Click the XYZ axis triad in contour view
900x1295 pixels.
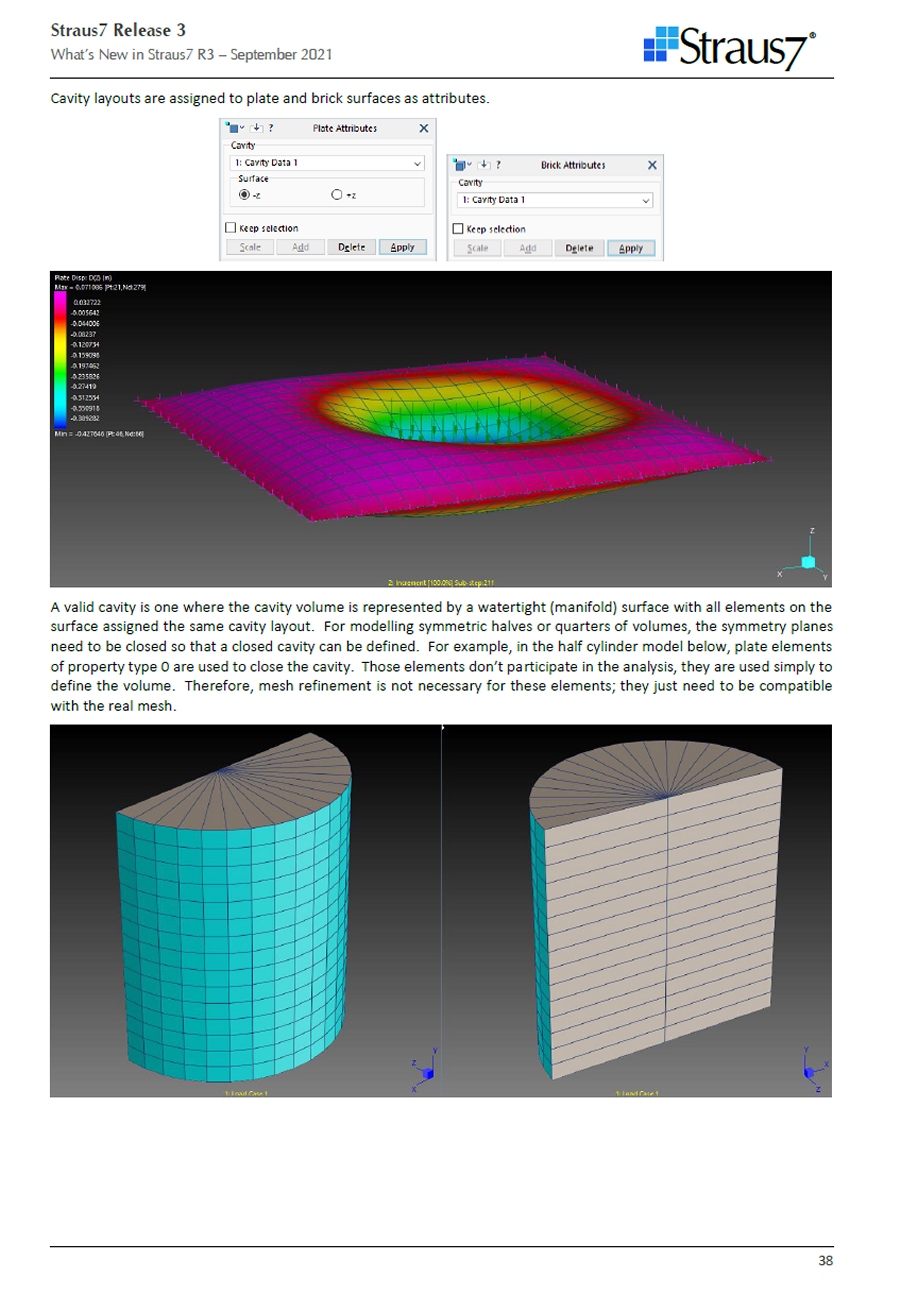tap(807, 560)
